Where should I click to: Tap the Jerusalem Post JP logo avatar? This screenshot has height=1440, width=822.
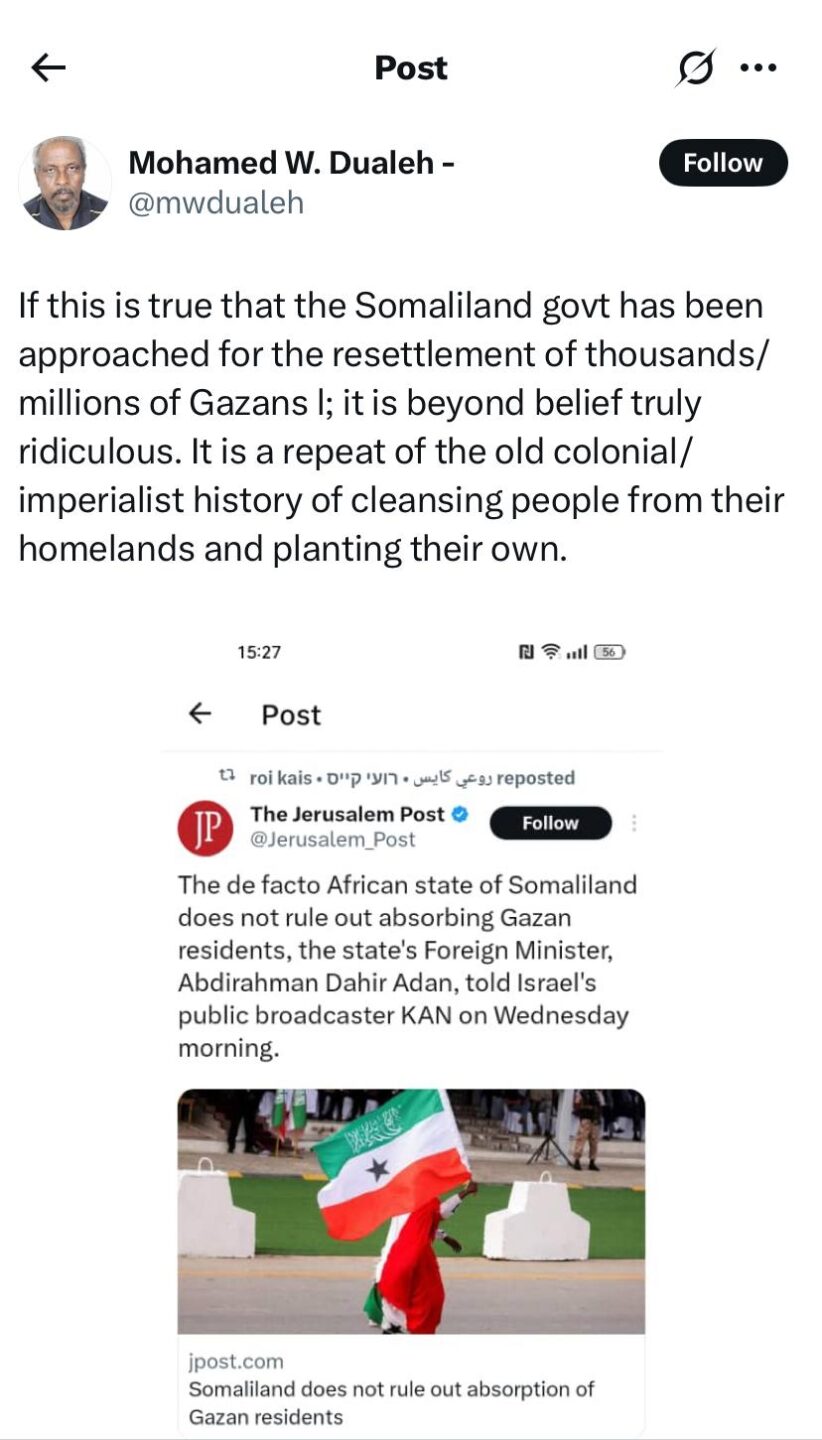(x=205, y=829)
